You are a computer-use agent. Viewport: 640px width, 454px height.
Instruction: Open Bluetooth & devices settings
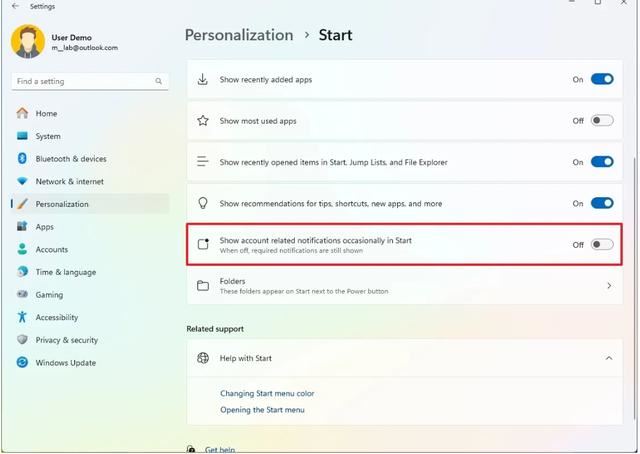70,159
